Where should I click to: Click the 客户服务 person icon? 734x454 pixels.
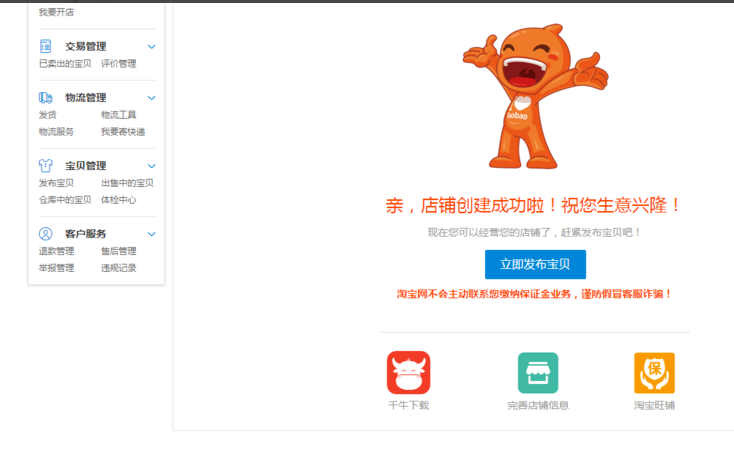pyautogui.click(x=45, y=234)
